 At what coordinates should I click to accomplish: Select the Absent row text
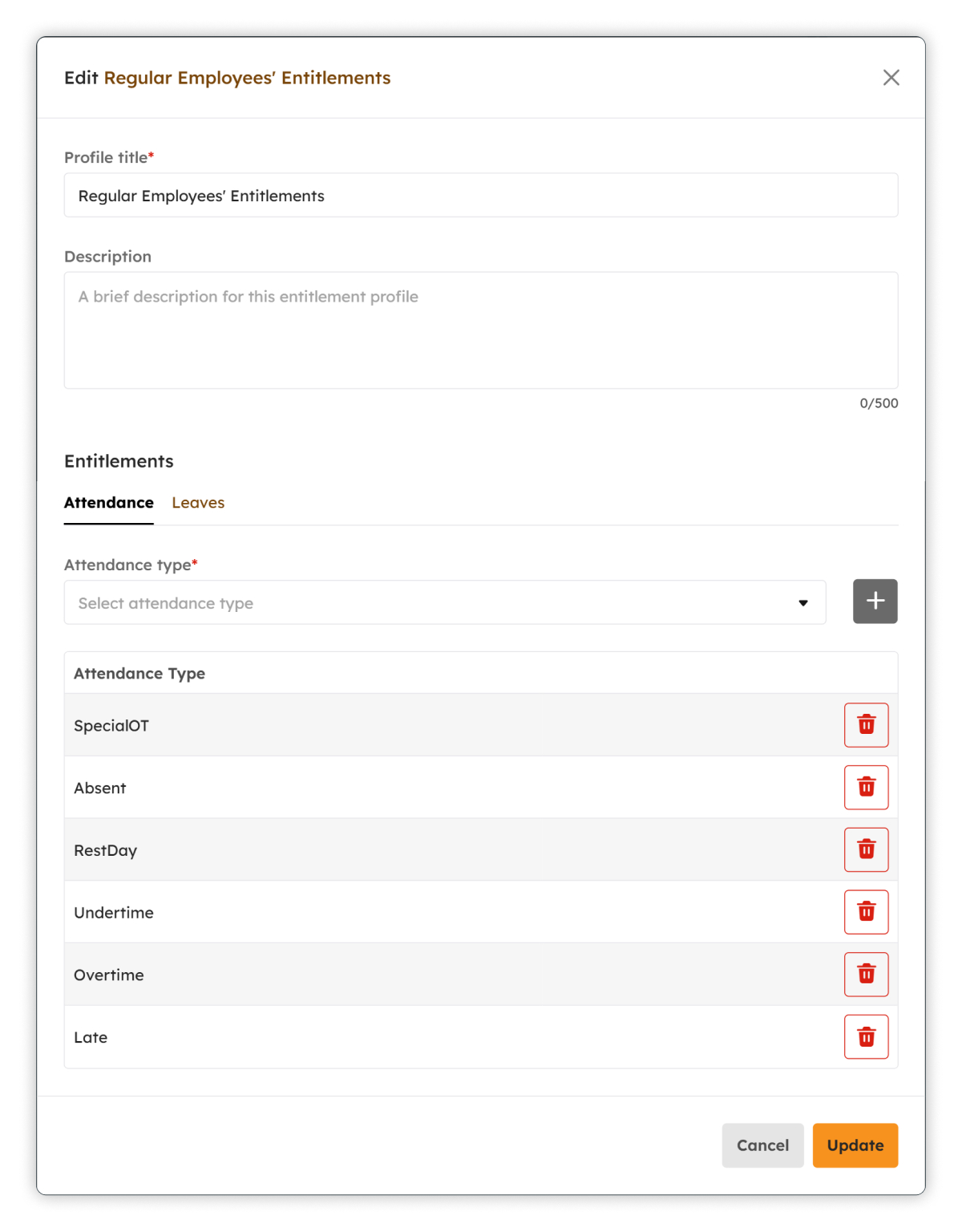100,788
